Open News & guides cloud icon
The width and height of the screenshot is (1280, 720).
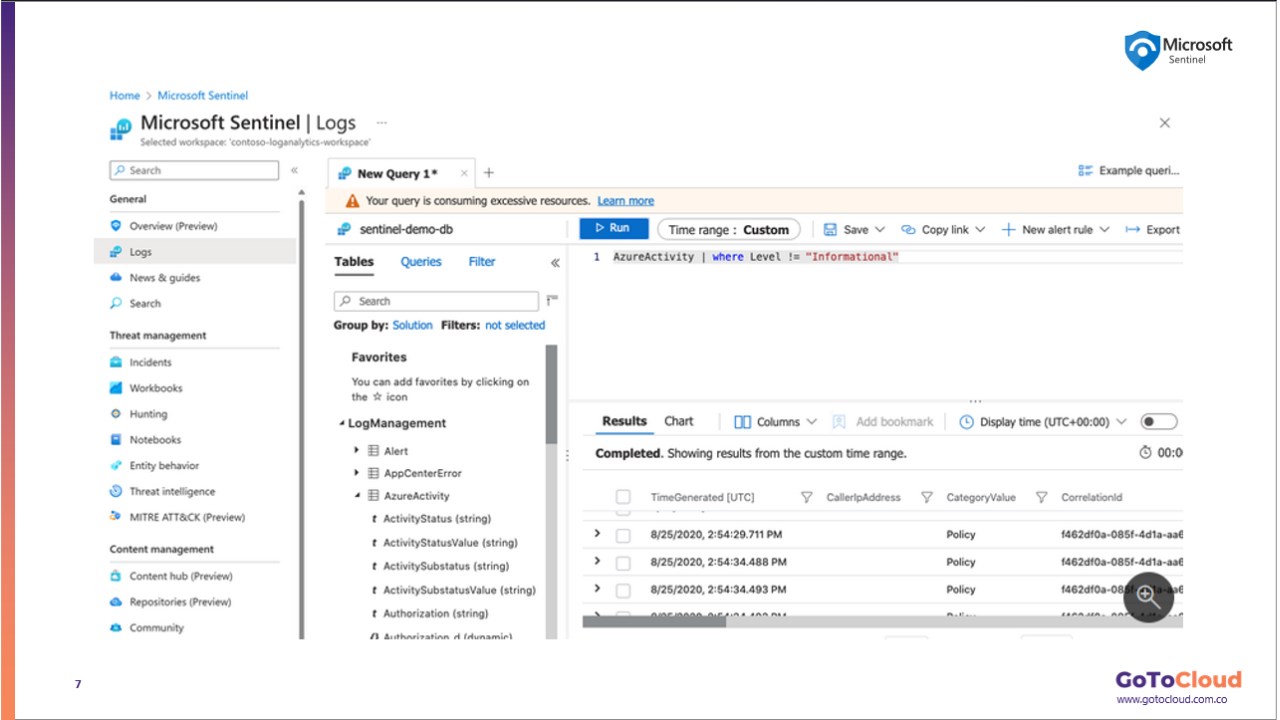(x=116, y=278)
